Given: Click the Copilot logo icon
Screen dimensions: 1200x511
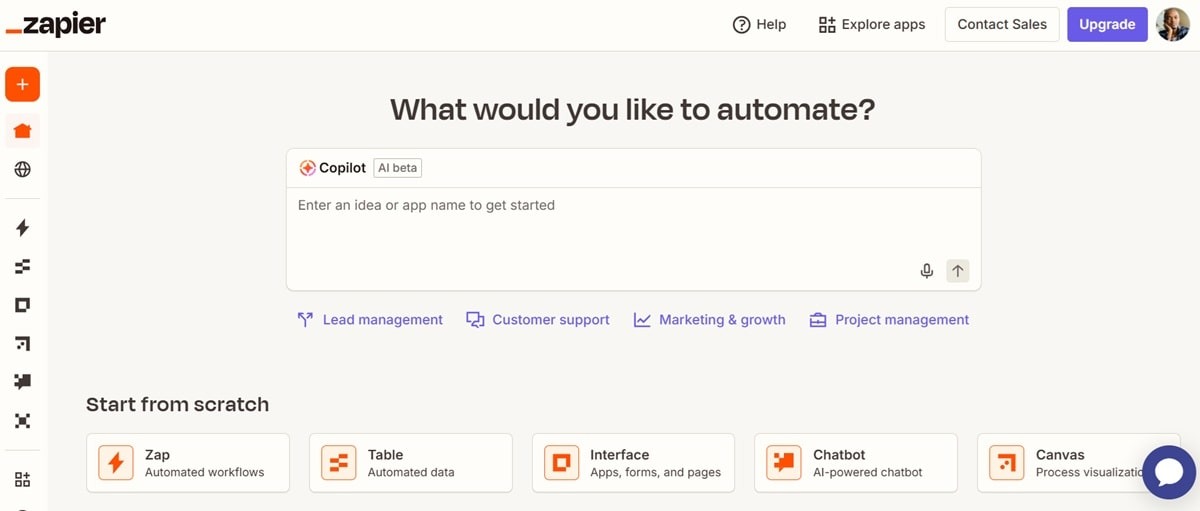Looking at the screenshot, I should coord(307,168).
